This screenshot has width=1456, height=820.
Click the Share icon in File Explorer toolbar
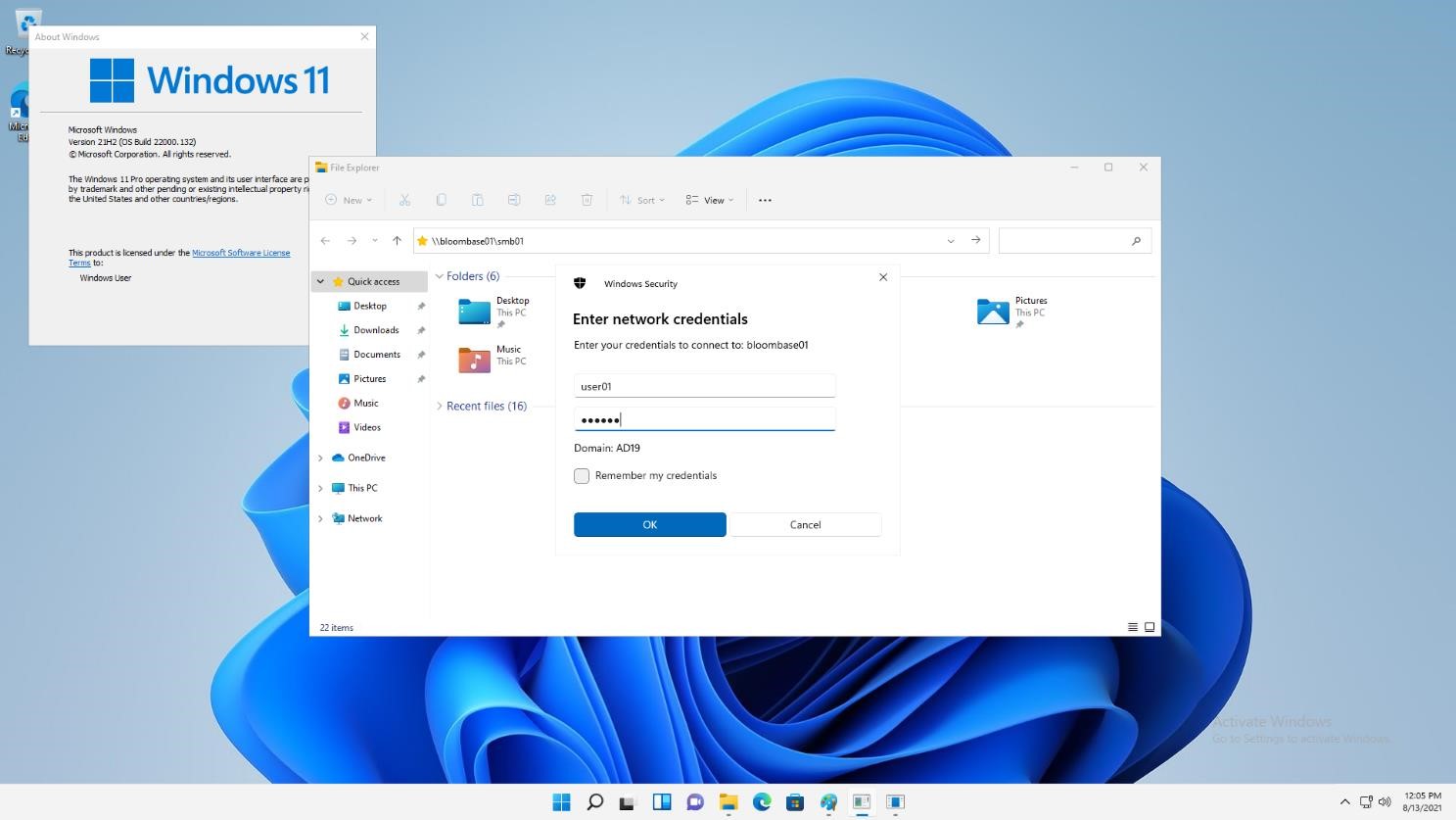coord(550,200)
